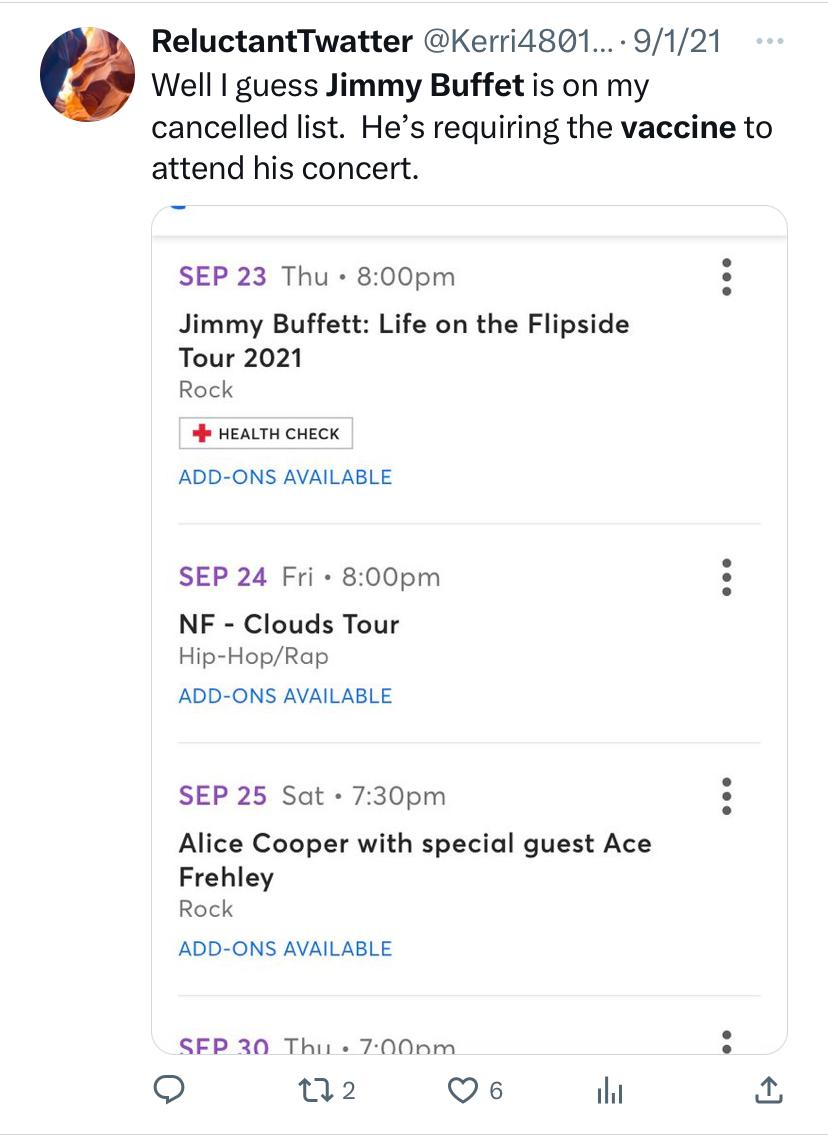The width and height of the screenshot is (828, 1139).
Task: Open Add-Ons Available under NF Clouds Tour
Action: [x=285, y=696]
